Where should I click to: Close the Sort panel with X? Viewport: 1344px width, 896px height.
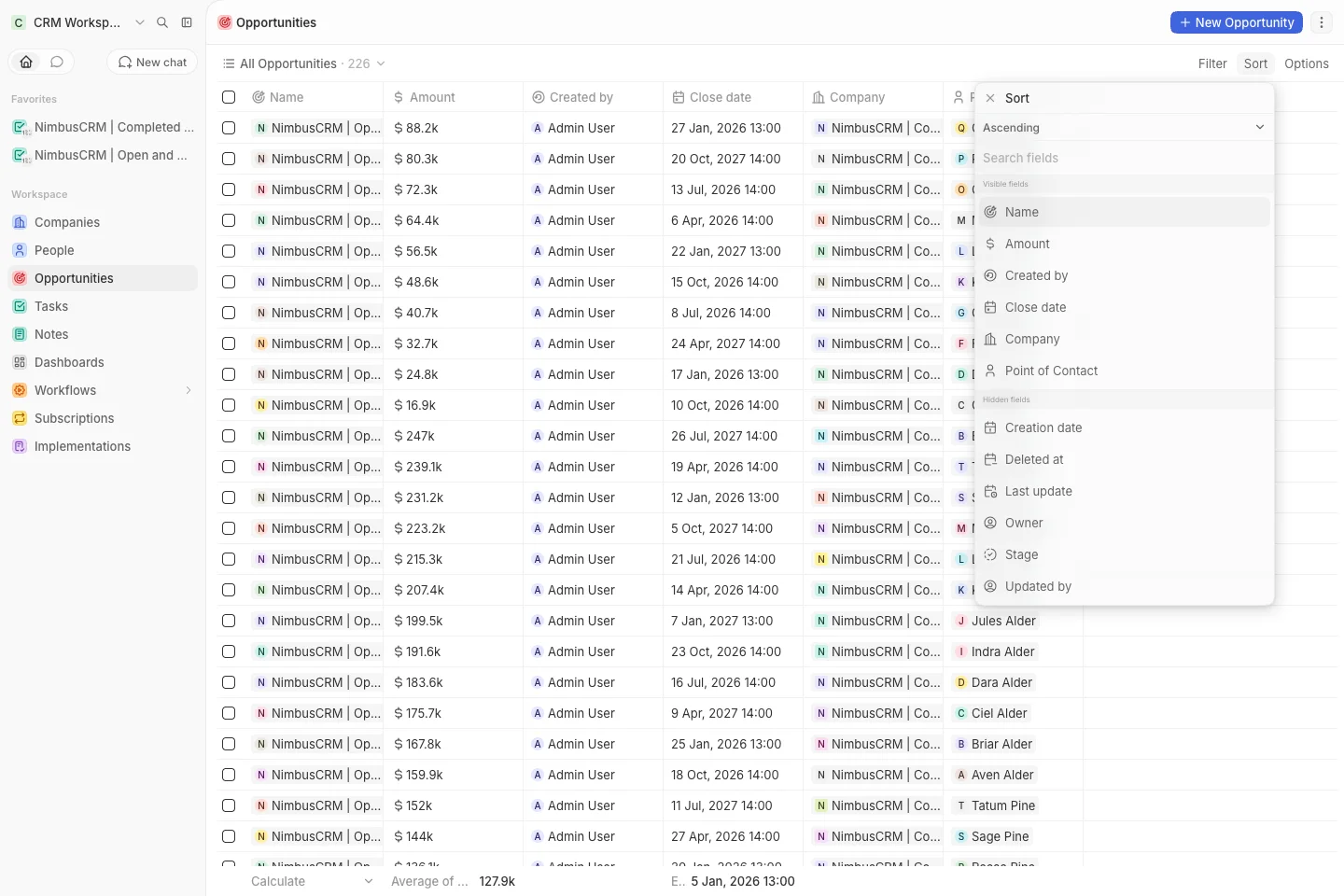(x=990, y=98)
